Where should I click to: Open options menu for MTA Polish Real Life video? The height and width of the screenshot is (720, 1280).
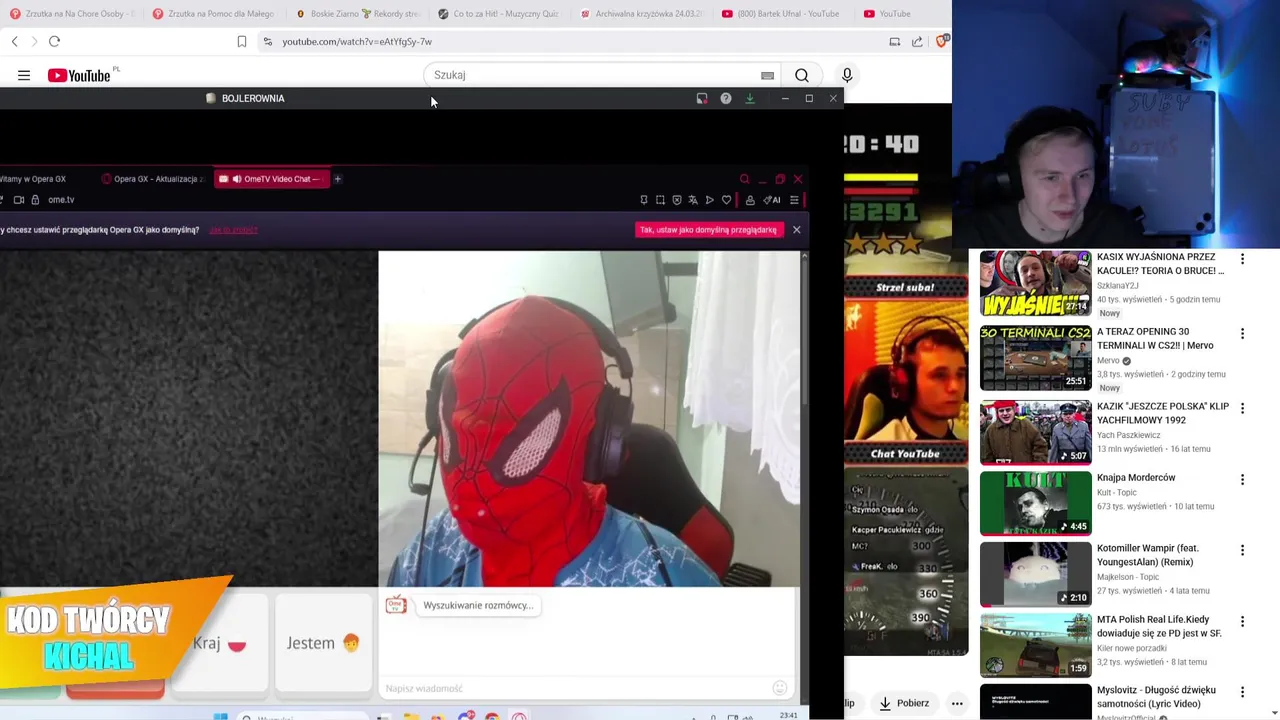coord(1242,622)
